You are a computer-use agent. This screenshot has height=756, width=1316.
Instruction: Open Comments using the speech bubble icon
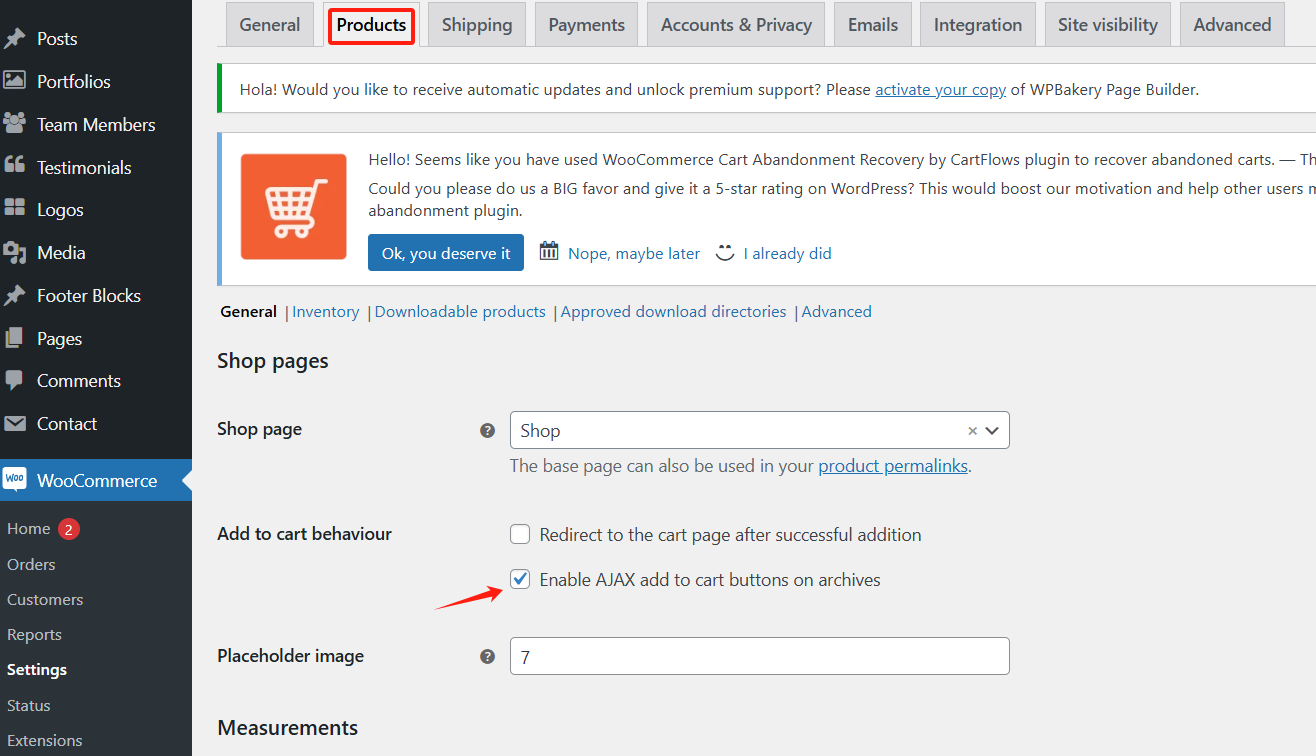pos(16,381)
